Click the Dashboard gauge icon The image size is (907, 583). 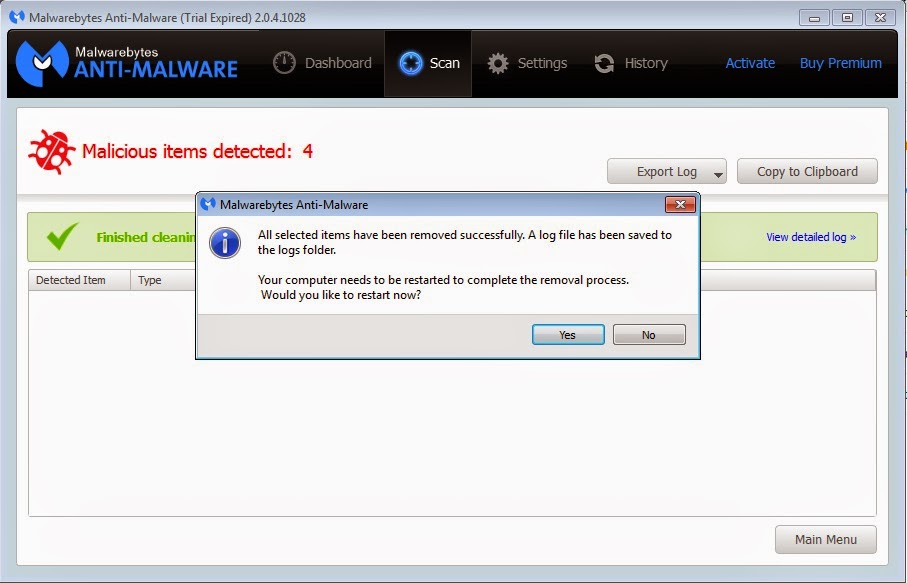coord(284,63)
